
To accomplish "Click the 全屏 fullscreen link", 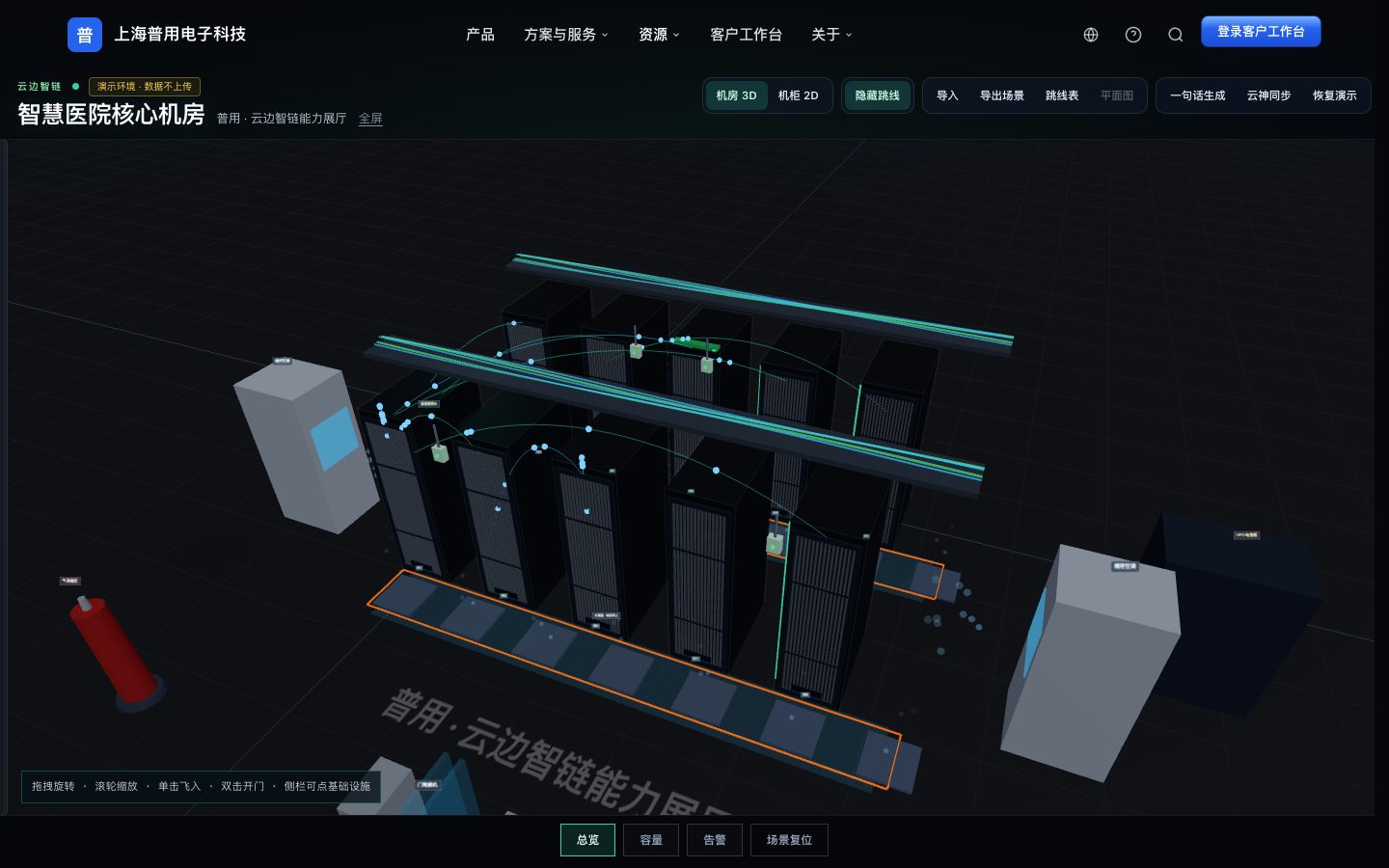I will pyautogui.click(x=370, y=119).
